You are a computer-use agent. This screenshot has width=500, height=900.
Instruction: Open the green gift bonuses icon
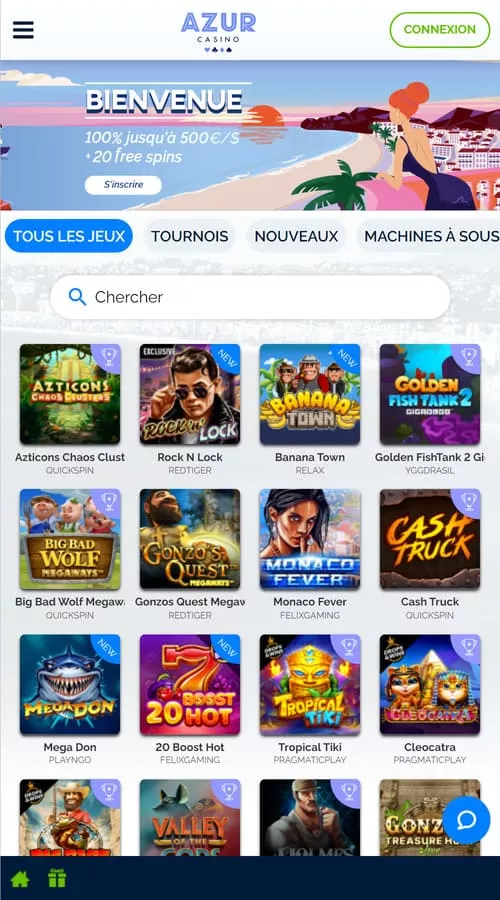point(57,878)
